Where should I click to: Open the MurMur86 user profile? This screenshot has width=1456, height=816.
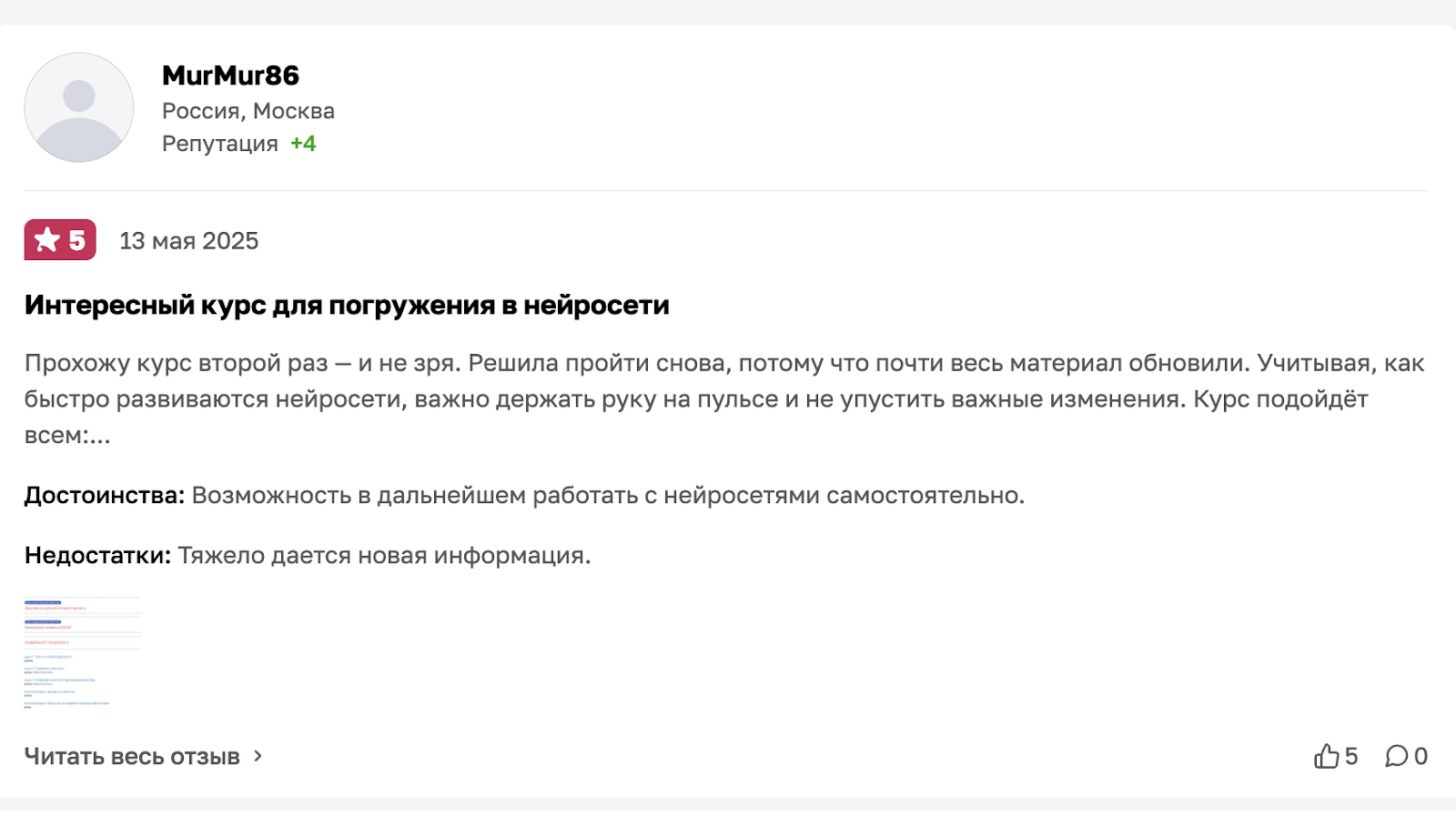pos(230,76)
